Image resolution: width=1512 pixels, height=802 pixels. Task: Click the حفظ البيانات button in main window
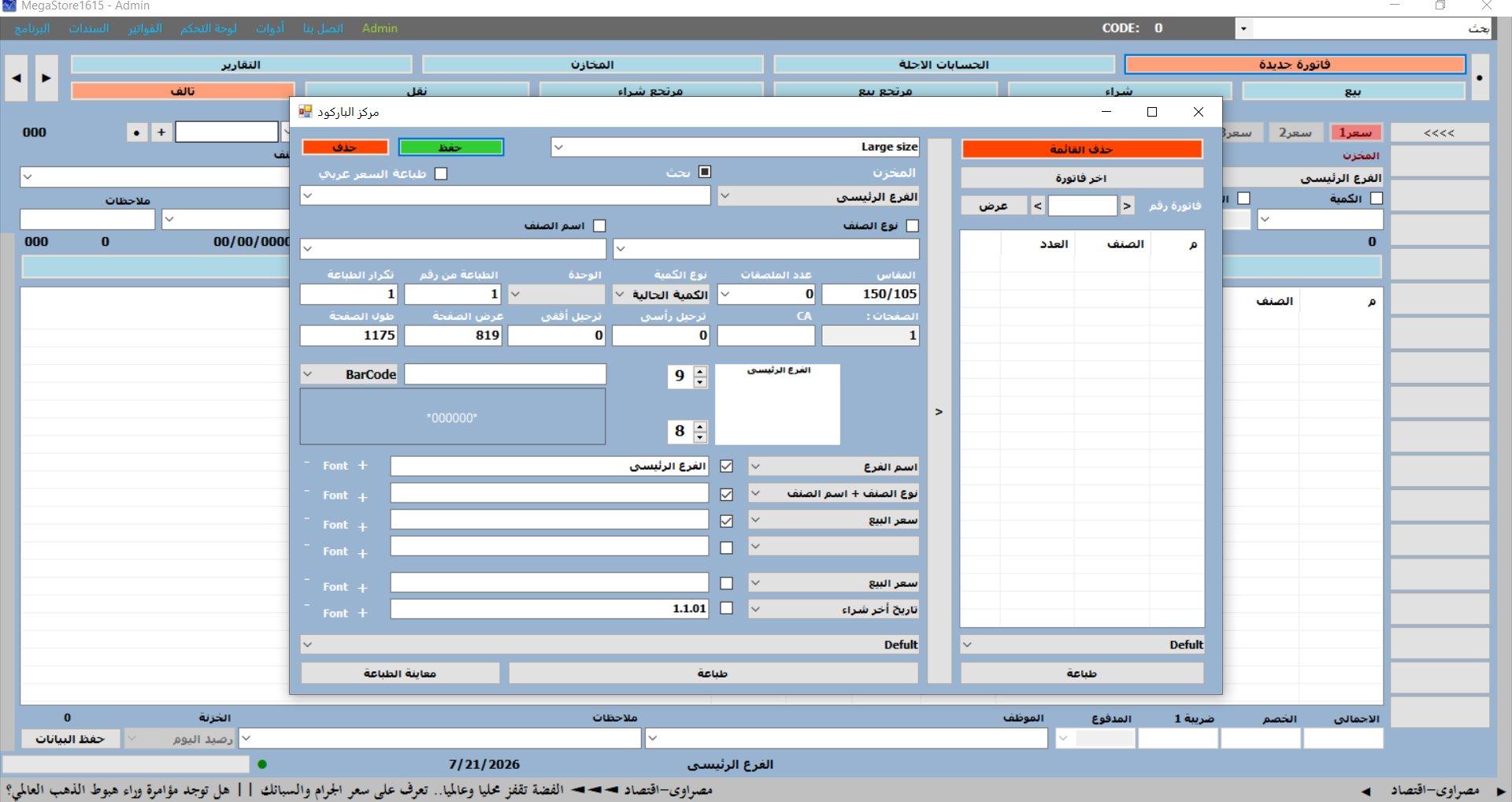pos(70,739)
